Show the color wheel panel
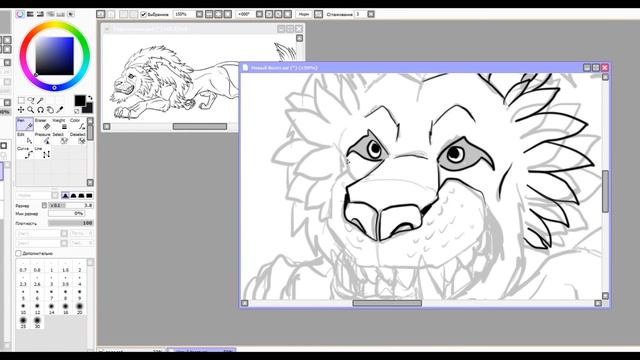640x360 pixels. (x=20, y=14)
